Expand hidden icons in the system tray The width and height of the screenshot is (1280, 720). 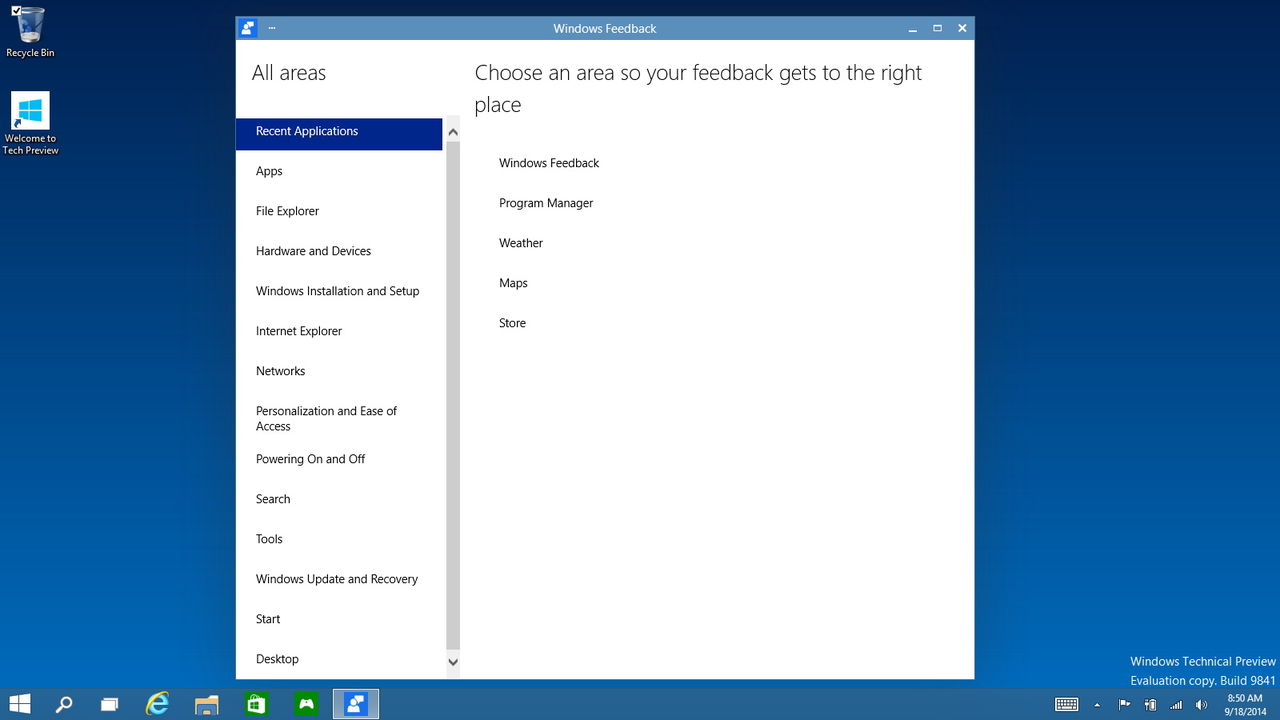(1097, 705)
